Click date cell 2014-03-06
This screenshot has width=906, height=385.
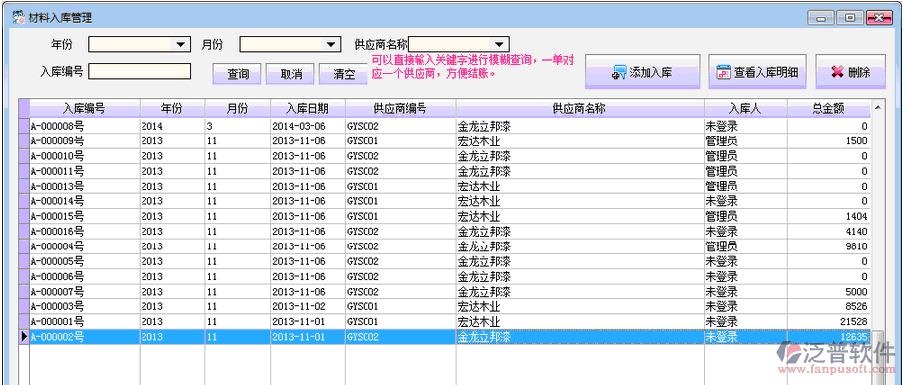click(308, 126)
